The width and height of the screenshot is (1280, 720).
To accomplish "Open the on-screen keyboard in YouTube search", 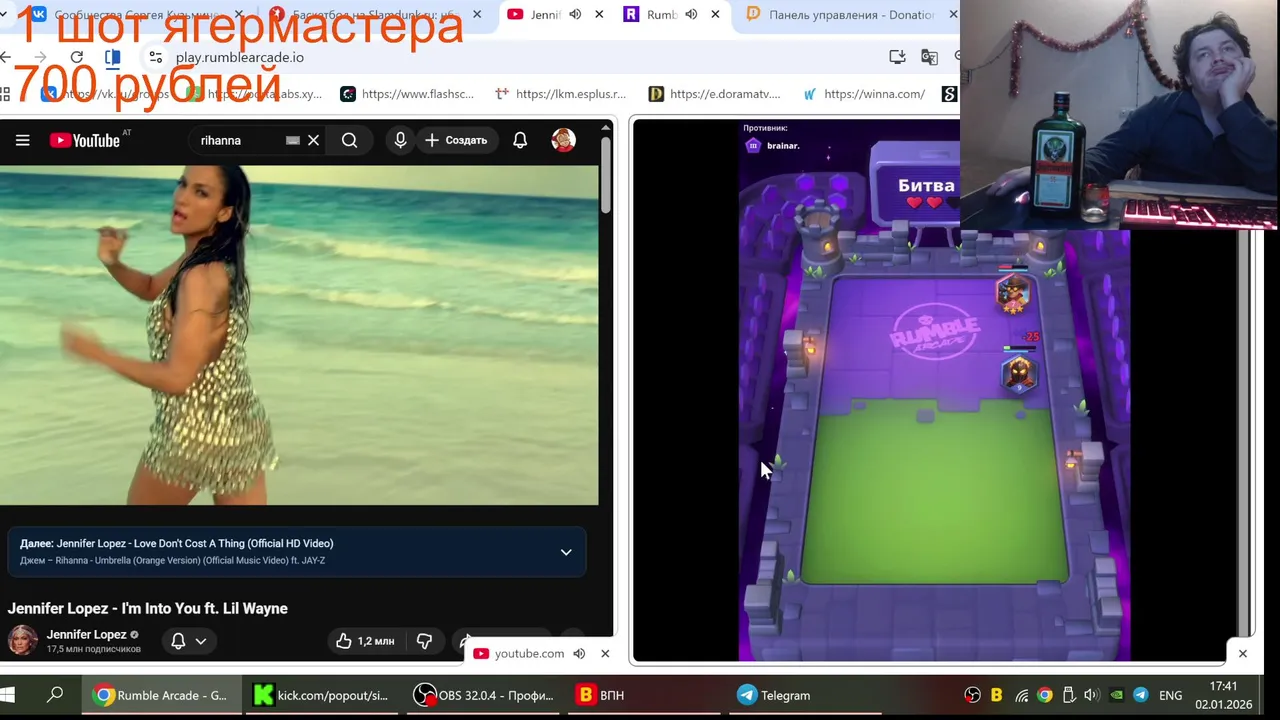I will point(292,140).
